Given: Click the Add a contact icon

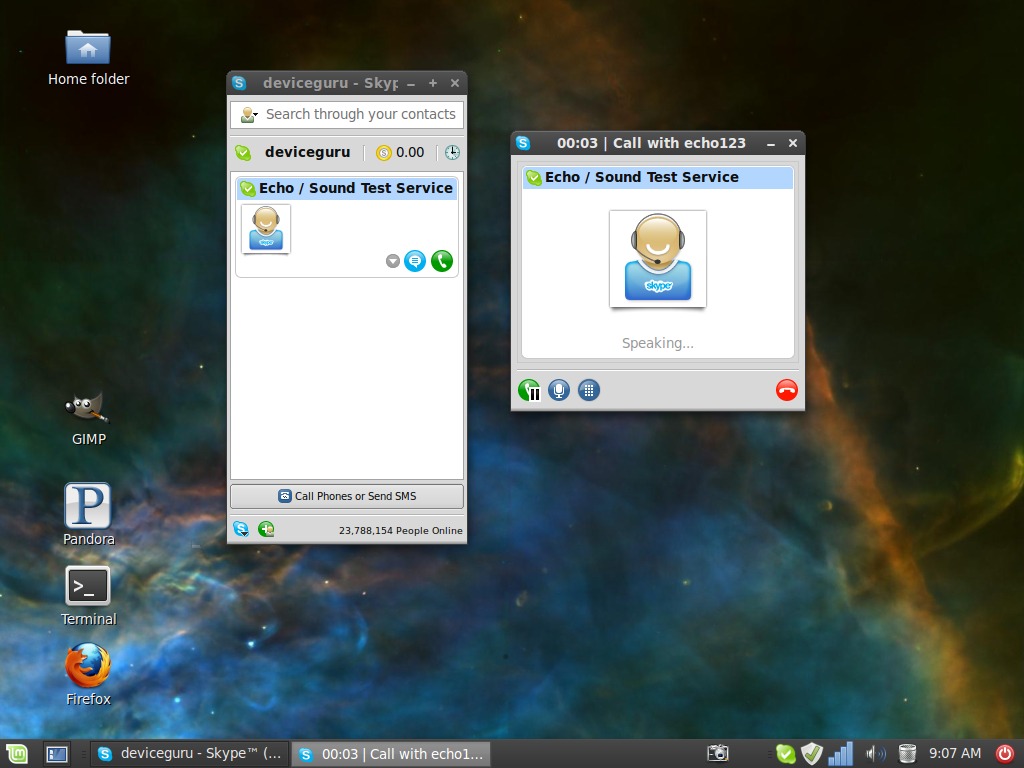Looking at the screenshot, I should tap(266, 529).
